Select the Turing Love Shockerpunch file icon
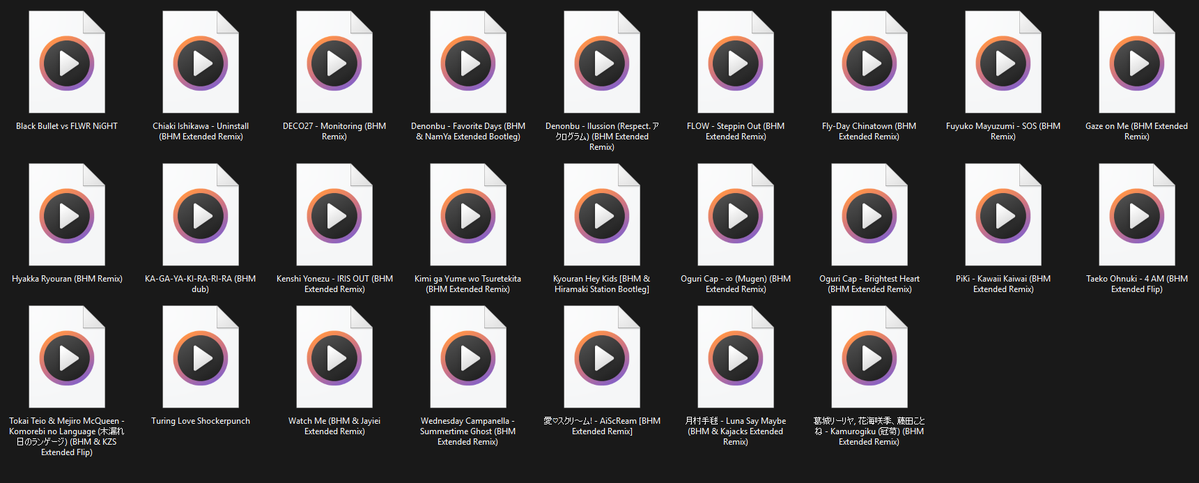1199x483 pixels. [200, 357]
